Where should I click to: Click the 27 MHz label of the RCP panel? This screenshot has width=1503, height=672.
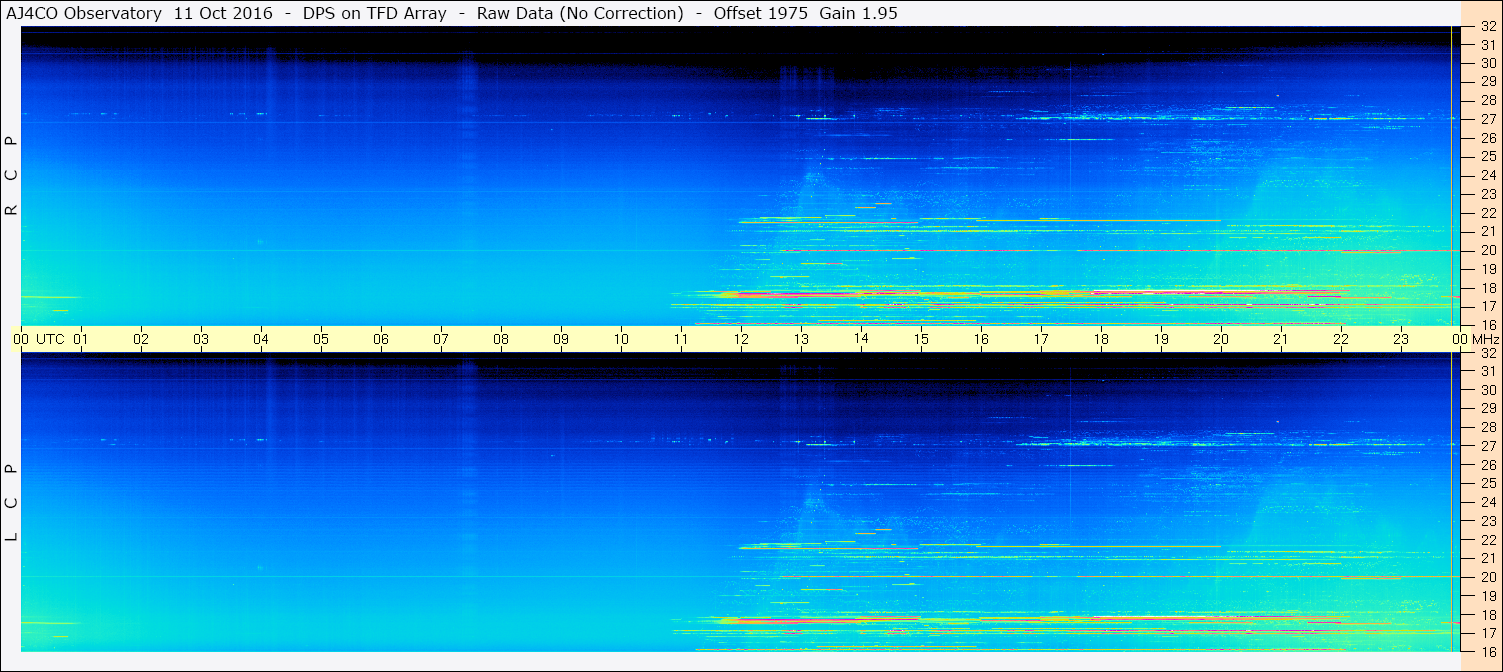(1488, 119)
